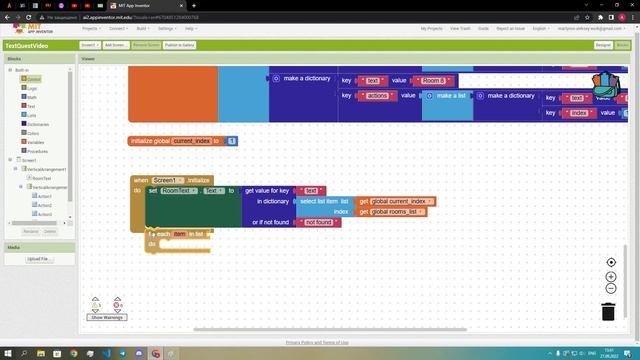Open Discord from the taskbar
The height and width of the screenshot is (360, 640).
coord(139,353)
